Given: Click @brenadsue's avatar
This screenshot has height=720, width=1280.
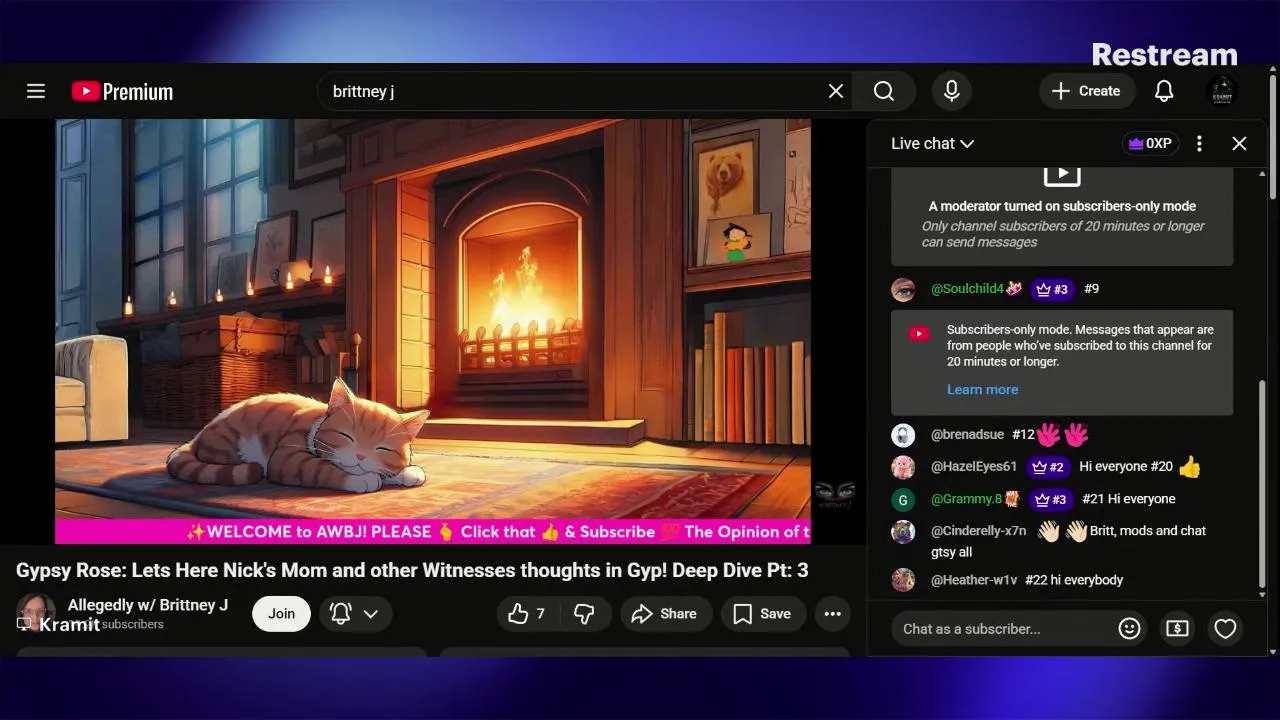Looking at the screenshot, I should click(903, 435).
